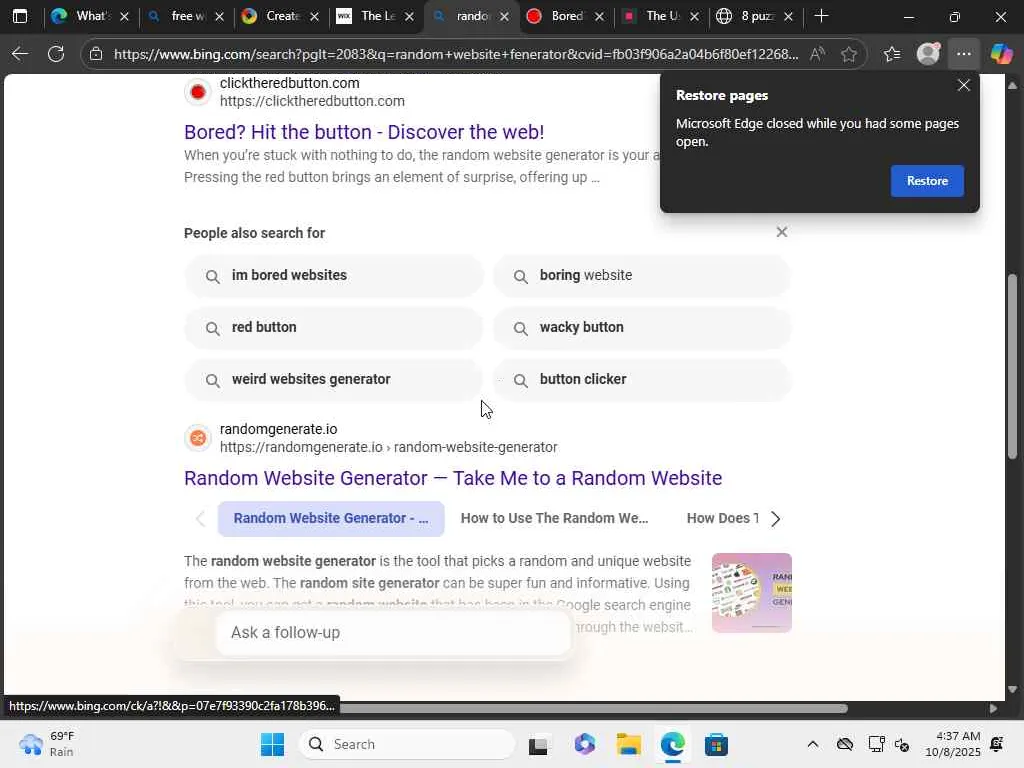Open the tab actions menu icon
The width and height of the screenshot is (1024, 768).
pyautogui.click(x=20, y=16)
